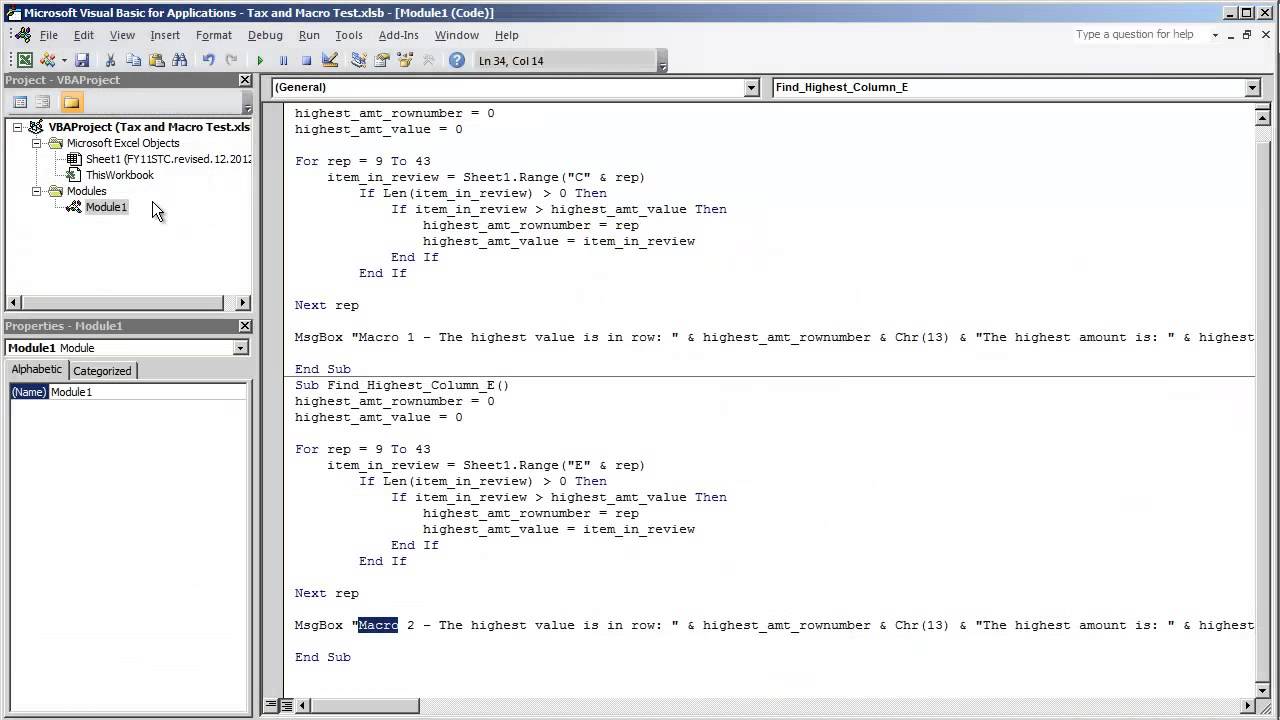
Task: Open the Debug menu
Action: (265, 35)
